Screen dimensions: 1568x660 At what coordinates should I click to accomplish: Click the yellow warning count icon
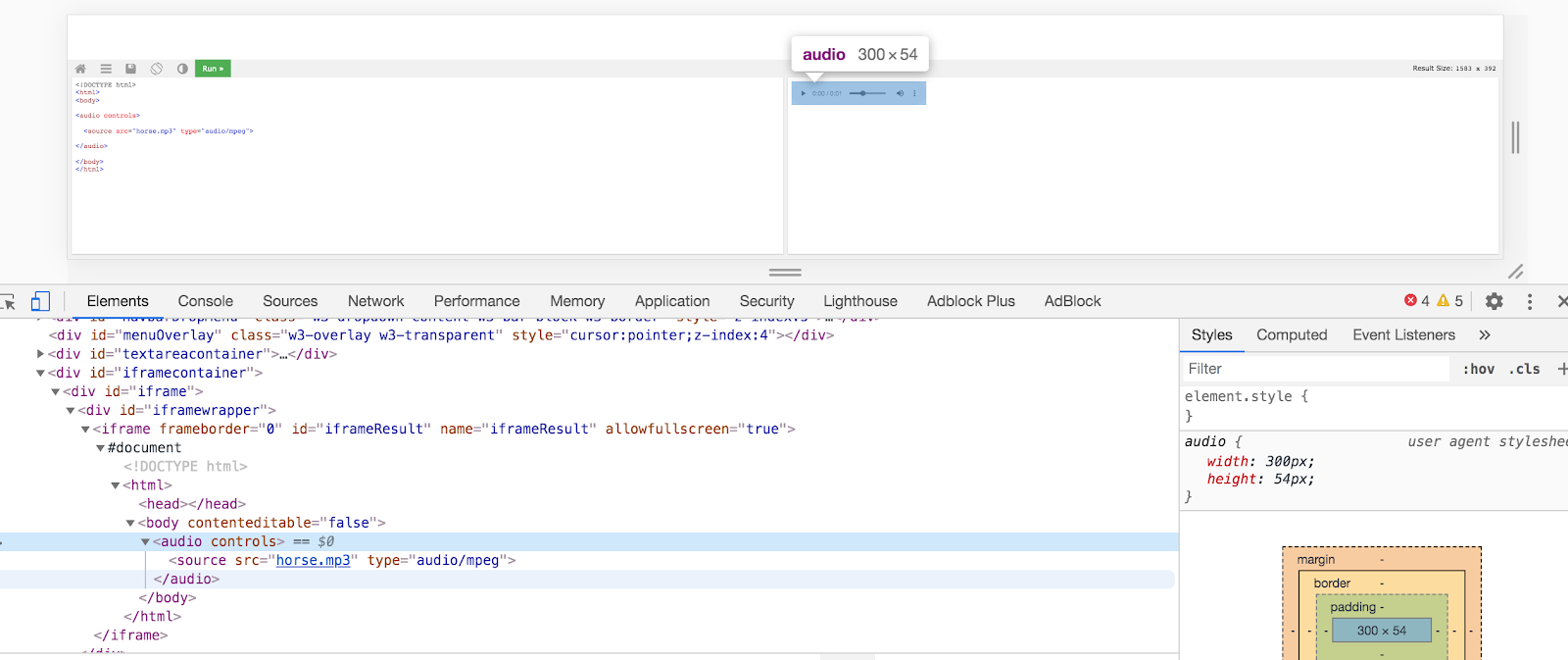[x=1443, y=300]
